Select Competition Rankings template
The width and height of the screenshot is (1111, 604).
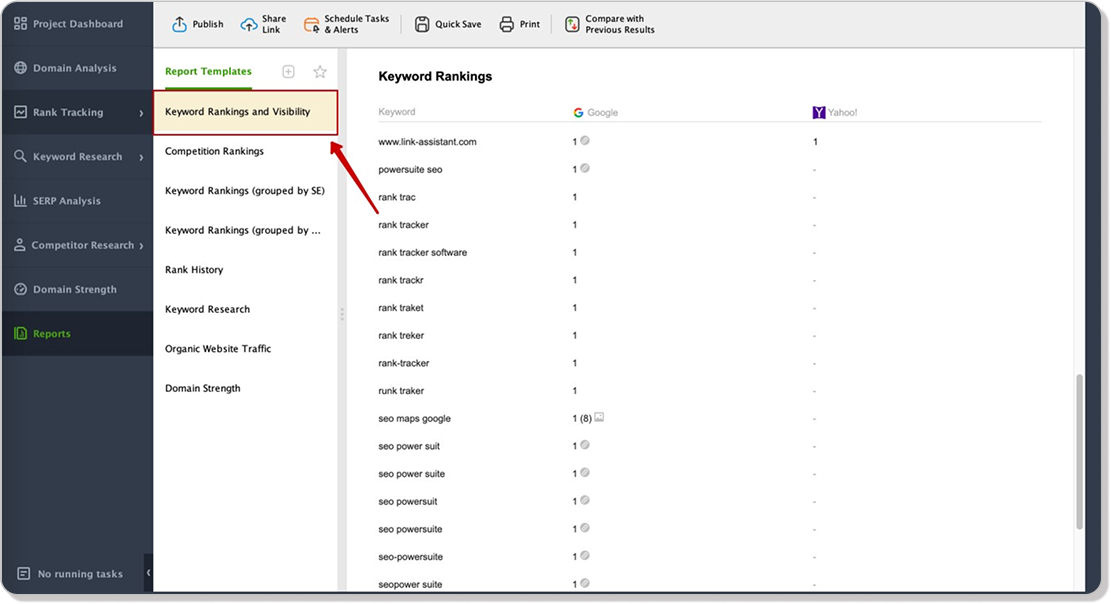pos(214,151)
